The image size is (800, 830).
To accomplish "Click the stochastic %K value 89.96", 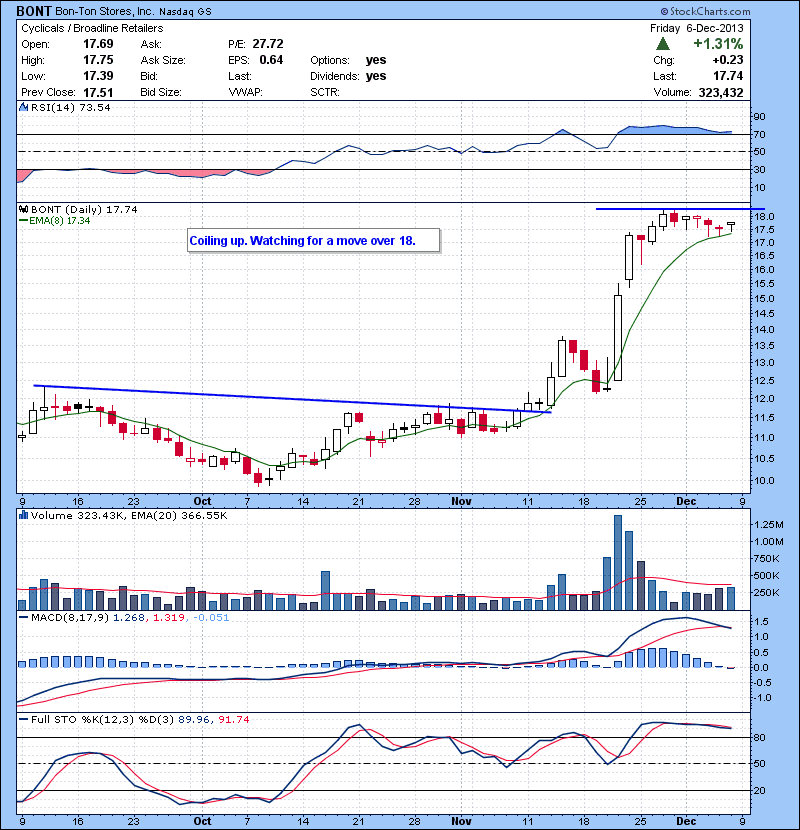I will pos(193,720).
